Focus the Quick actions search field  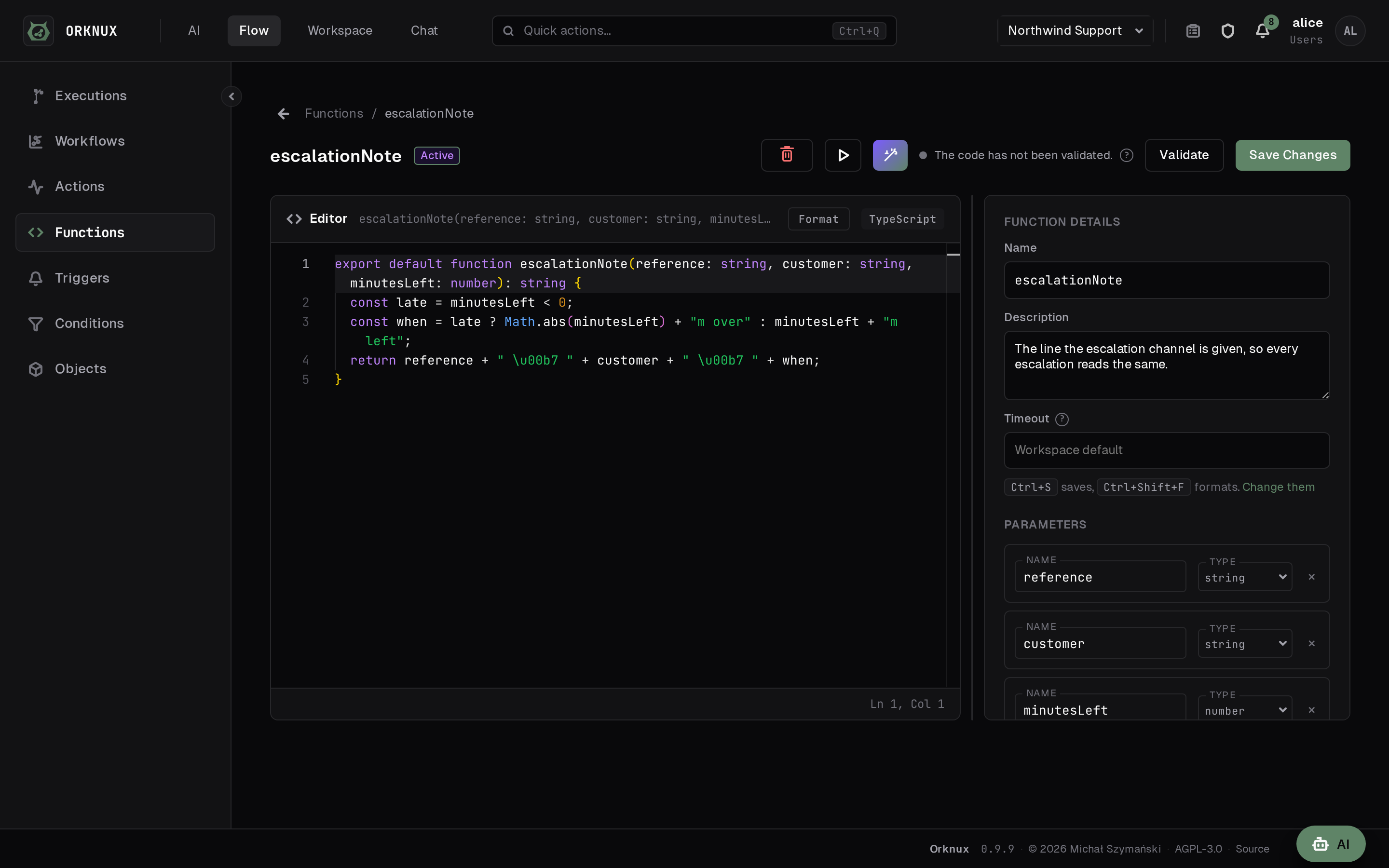[x=694, y=30]
